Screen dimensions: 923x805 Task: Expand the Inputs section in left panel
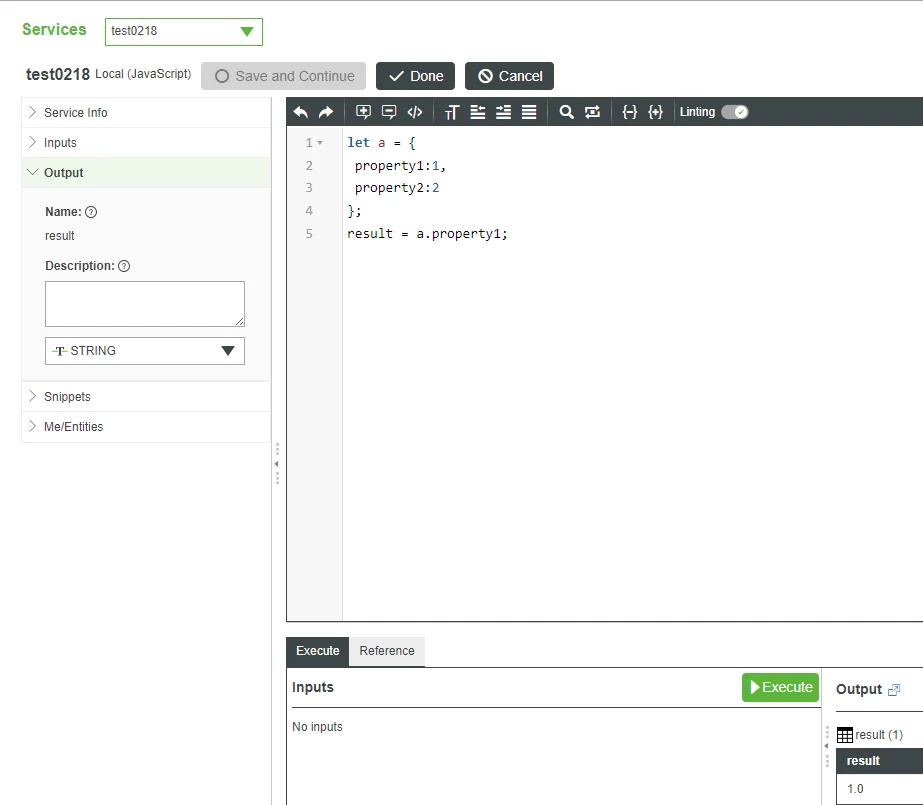(146, 142)
